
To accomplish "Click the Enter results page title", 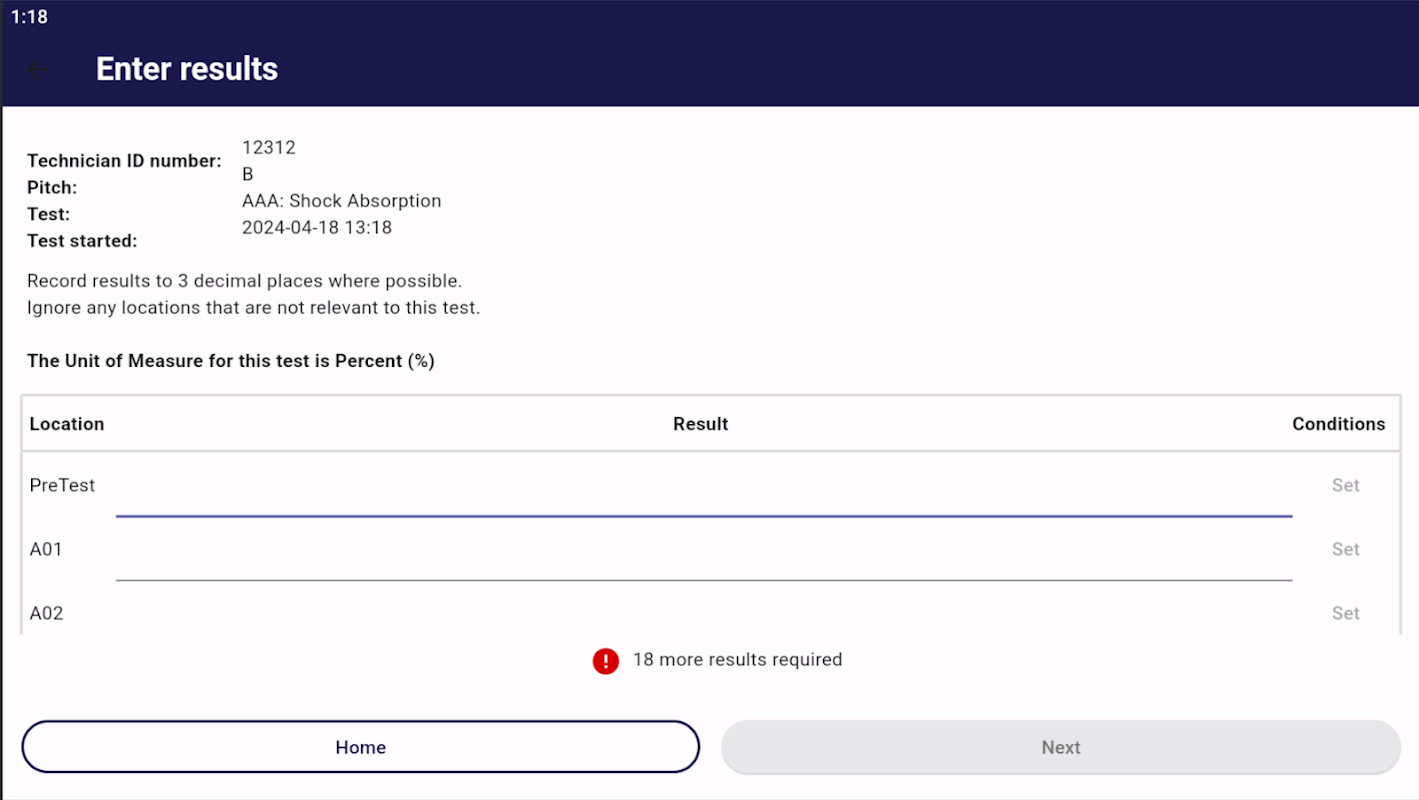I will pos(187,69).
